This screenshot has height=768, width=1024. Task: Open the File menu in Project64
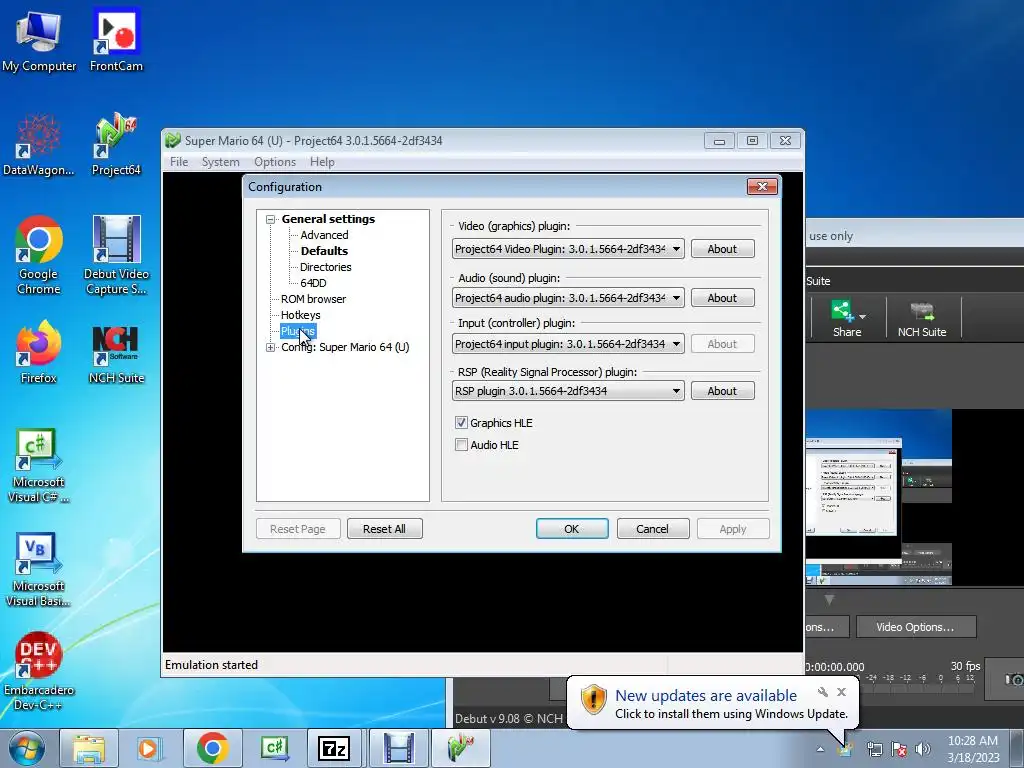coord(179,162)
